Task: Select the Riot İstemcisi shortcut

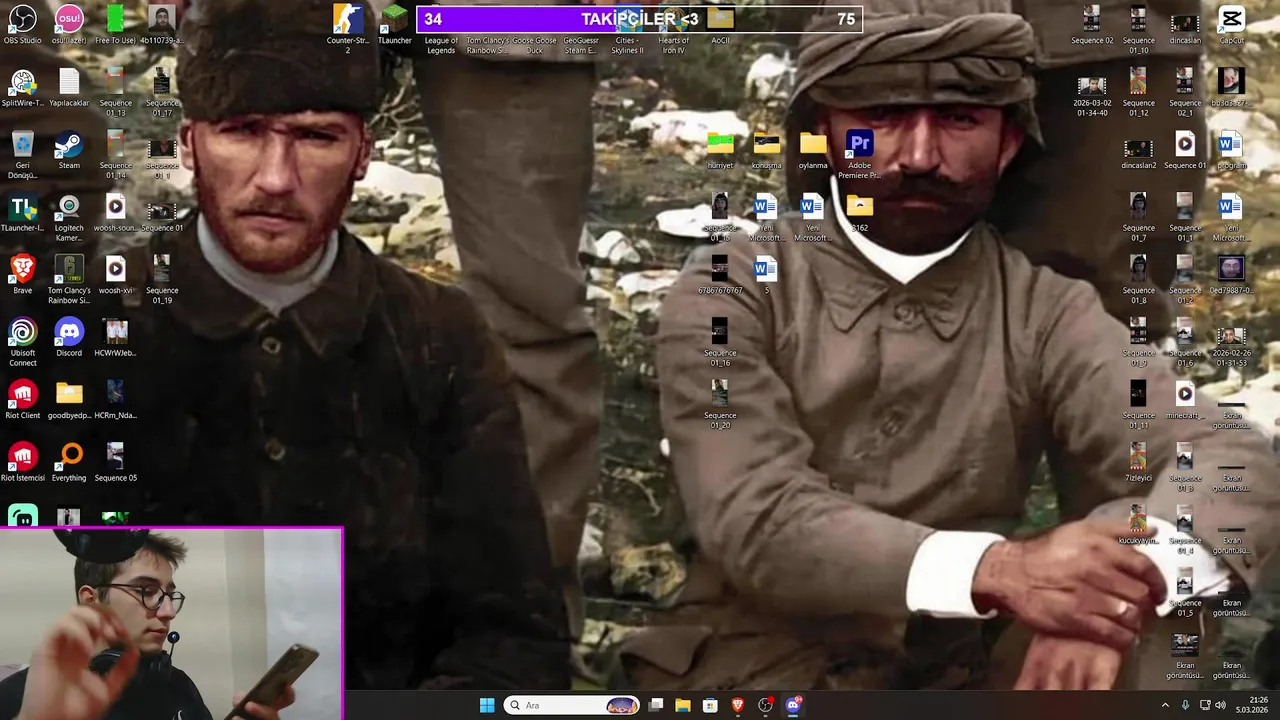Action: click(22, 463)
